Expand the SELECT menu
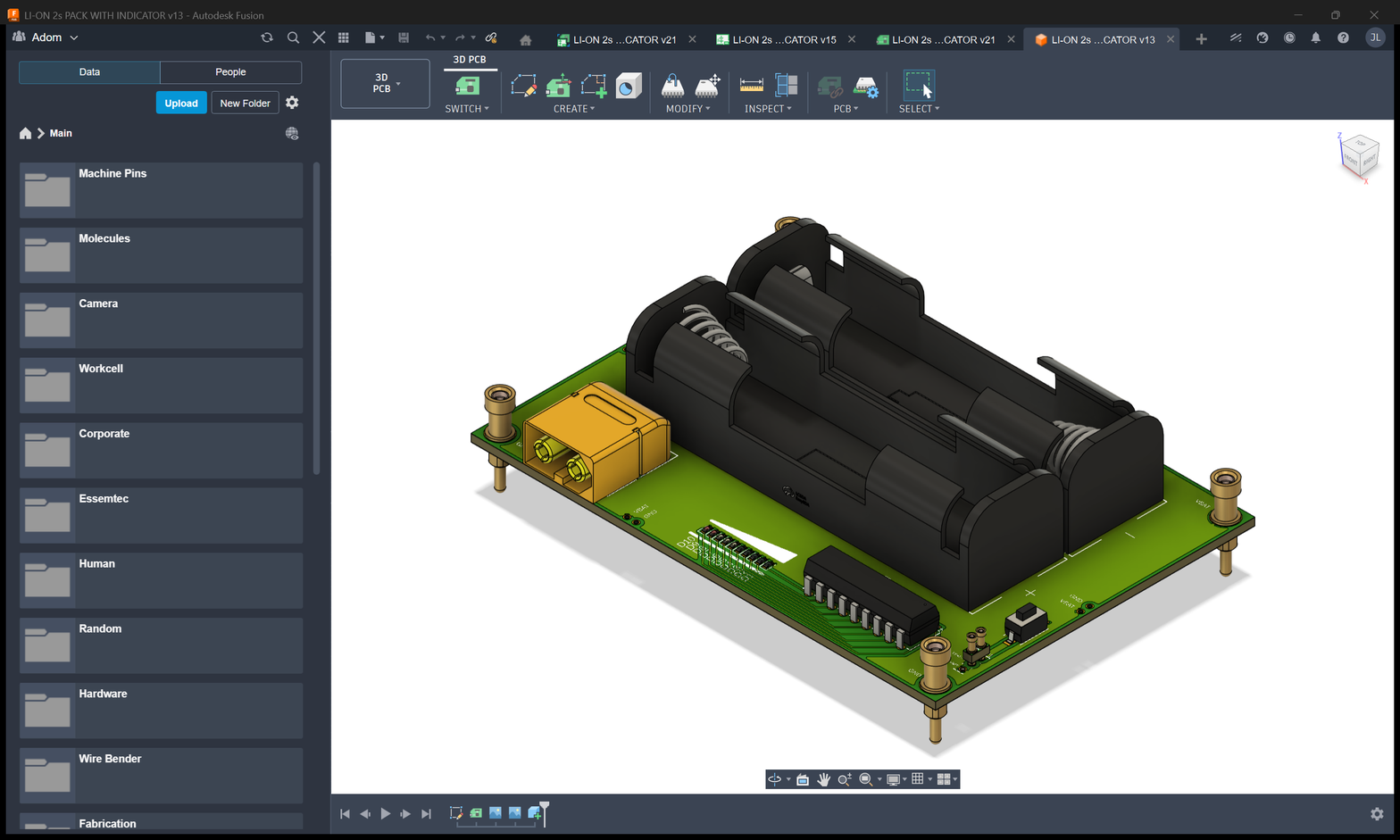The height and width of the screenshot is (840, 1400). (x=919, y=109)
